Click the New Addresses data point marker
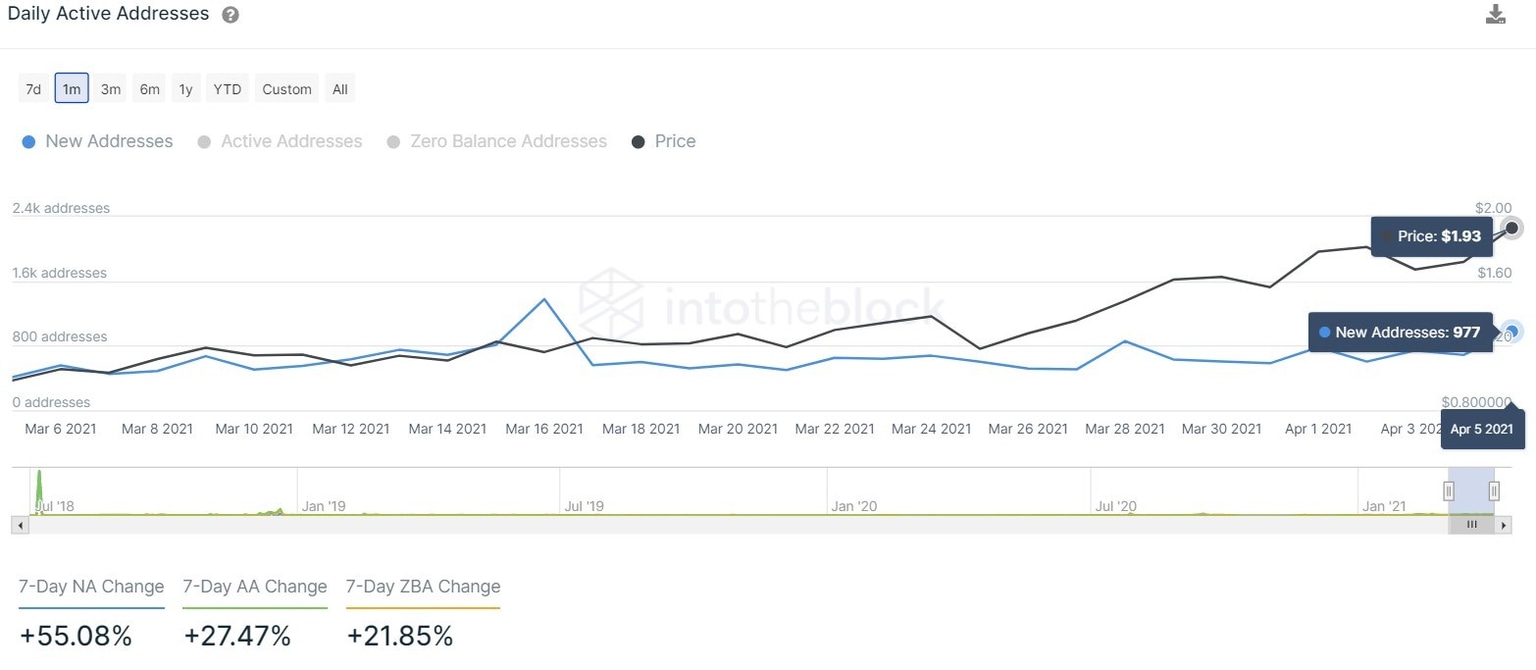1536x670 pixels. click(x=1512, y=332)
